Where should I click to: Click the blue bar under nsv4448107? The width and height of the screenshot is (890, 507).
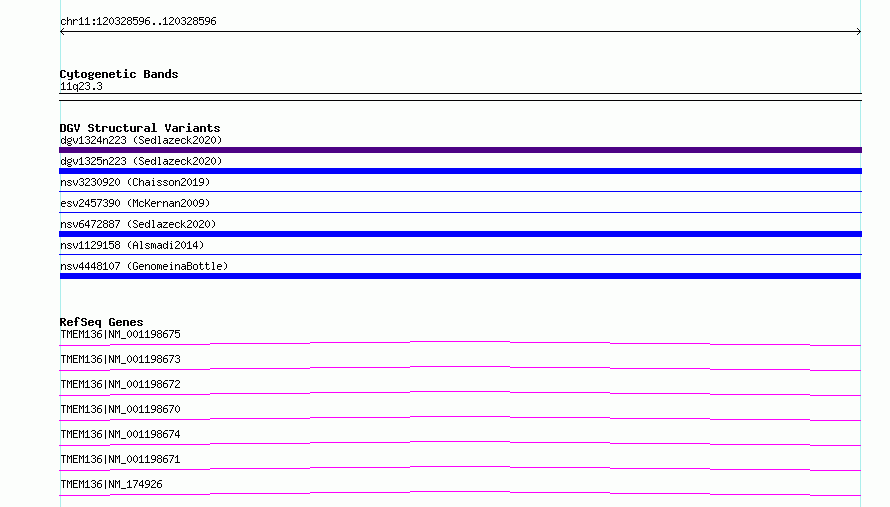pos(460,276)
